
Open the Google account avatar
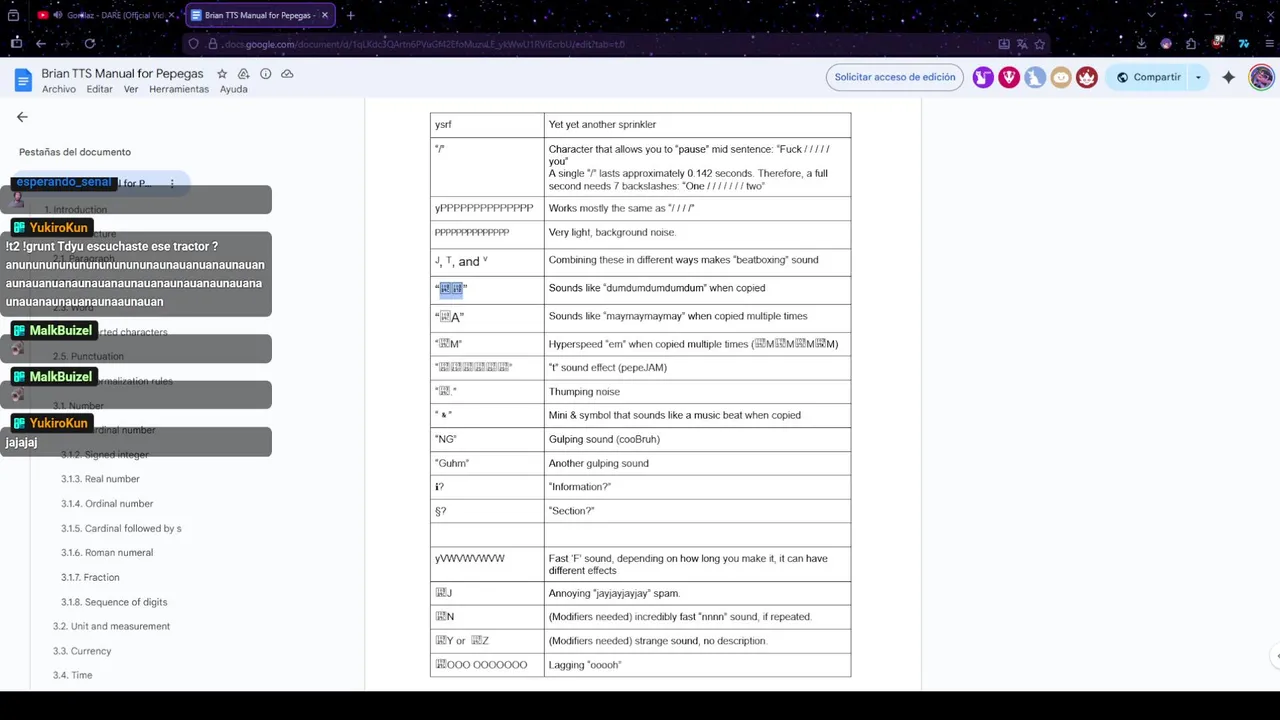point(1261,77)
